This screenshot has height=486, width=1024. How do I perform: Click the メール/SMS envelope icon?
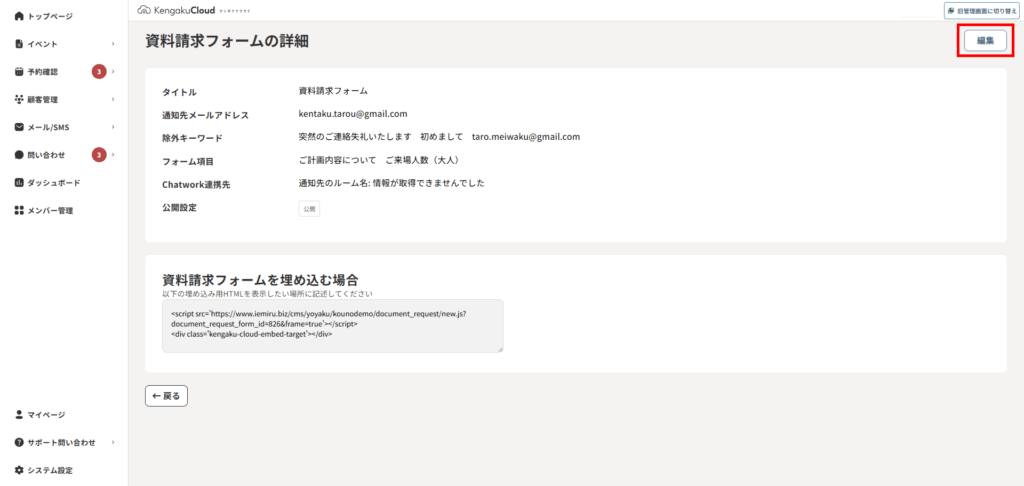(19, 127)
